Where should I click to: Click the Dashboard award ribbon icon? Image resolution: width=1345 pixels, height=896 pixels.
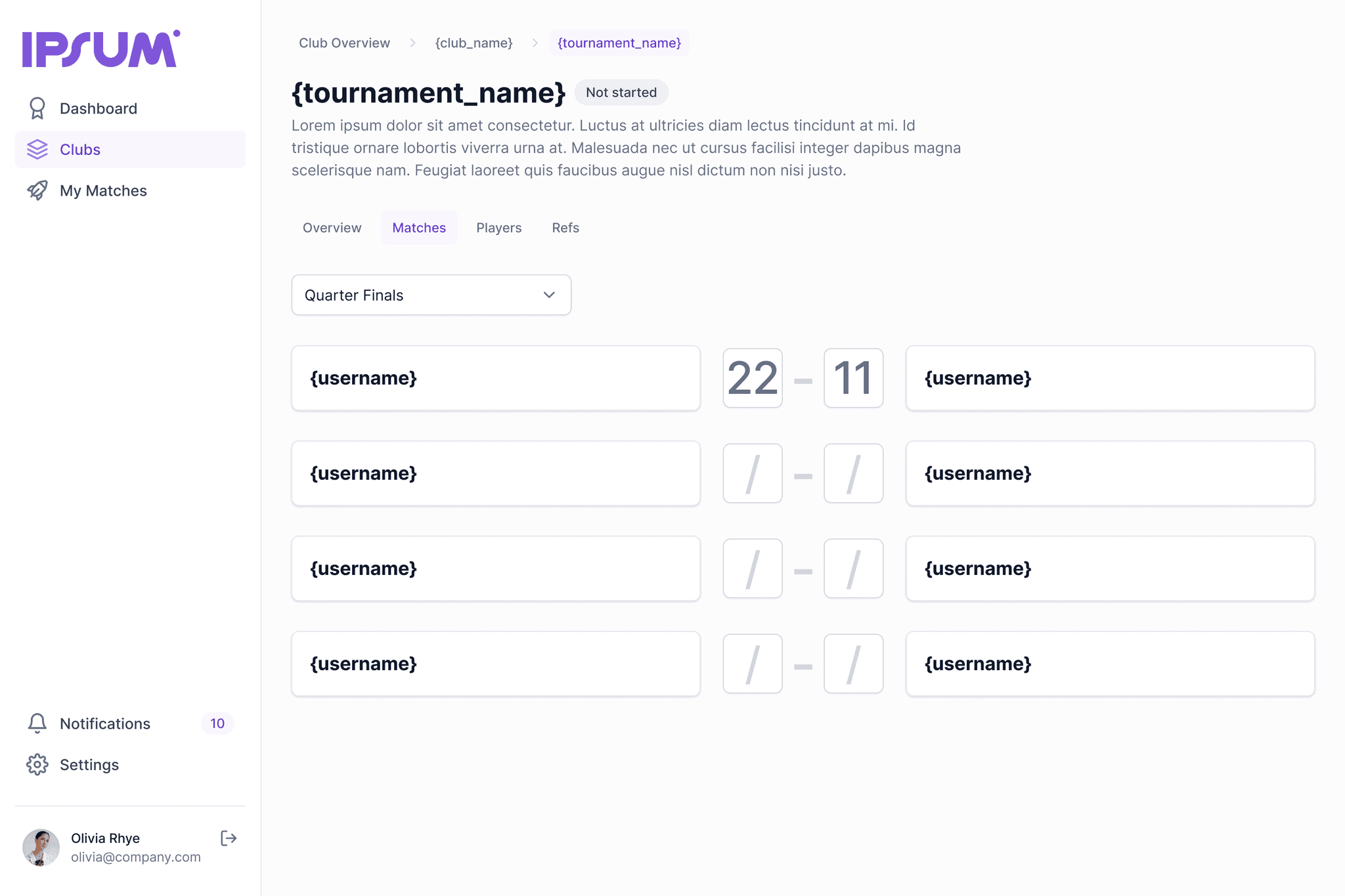tap(37, 108)
